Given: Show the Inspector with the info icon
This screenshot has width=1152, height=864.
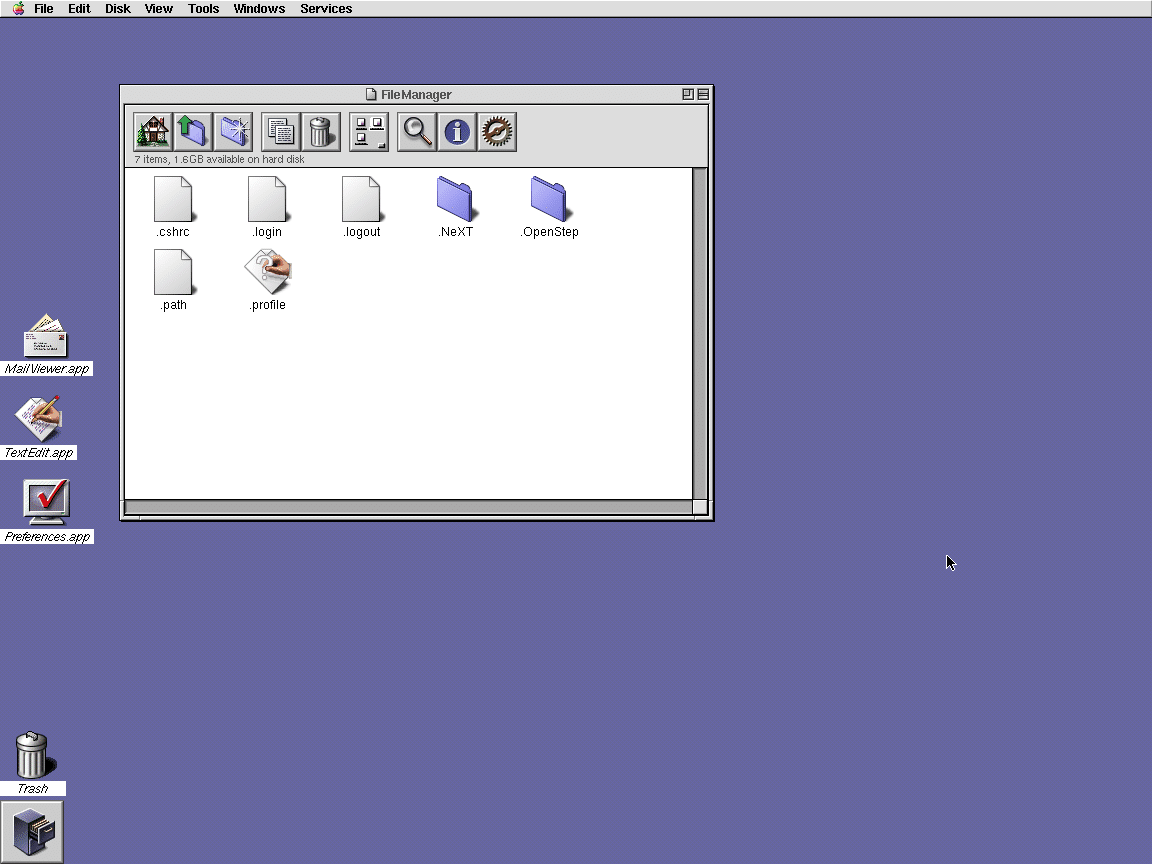Looking at the screenshot, I should point(457,132).
